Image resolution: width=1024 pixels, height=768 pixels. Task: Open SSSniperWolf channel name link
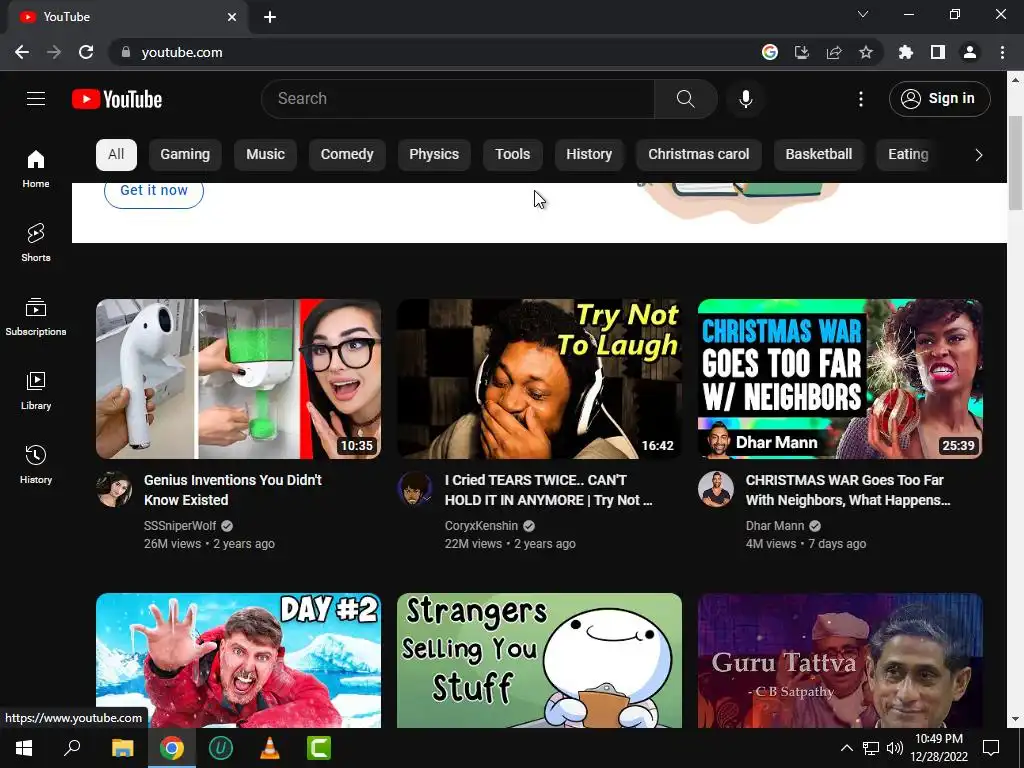(180, 526)
